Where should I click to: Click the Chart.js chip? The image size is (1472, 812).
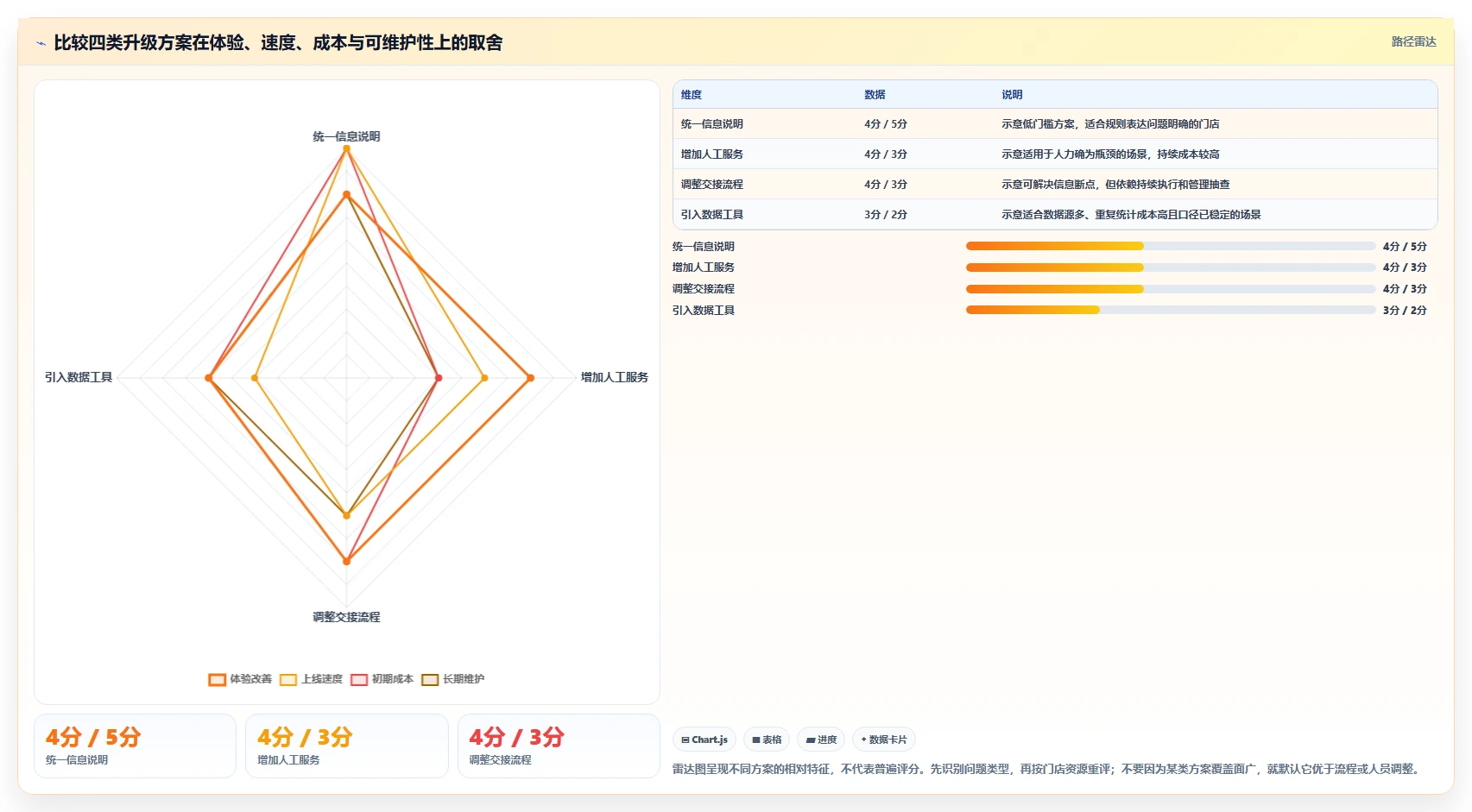pos(704,740)
